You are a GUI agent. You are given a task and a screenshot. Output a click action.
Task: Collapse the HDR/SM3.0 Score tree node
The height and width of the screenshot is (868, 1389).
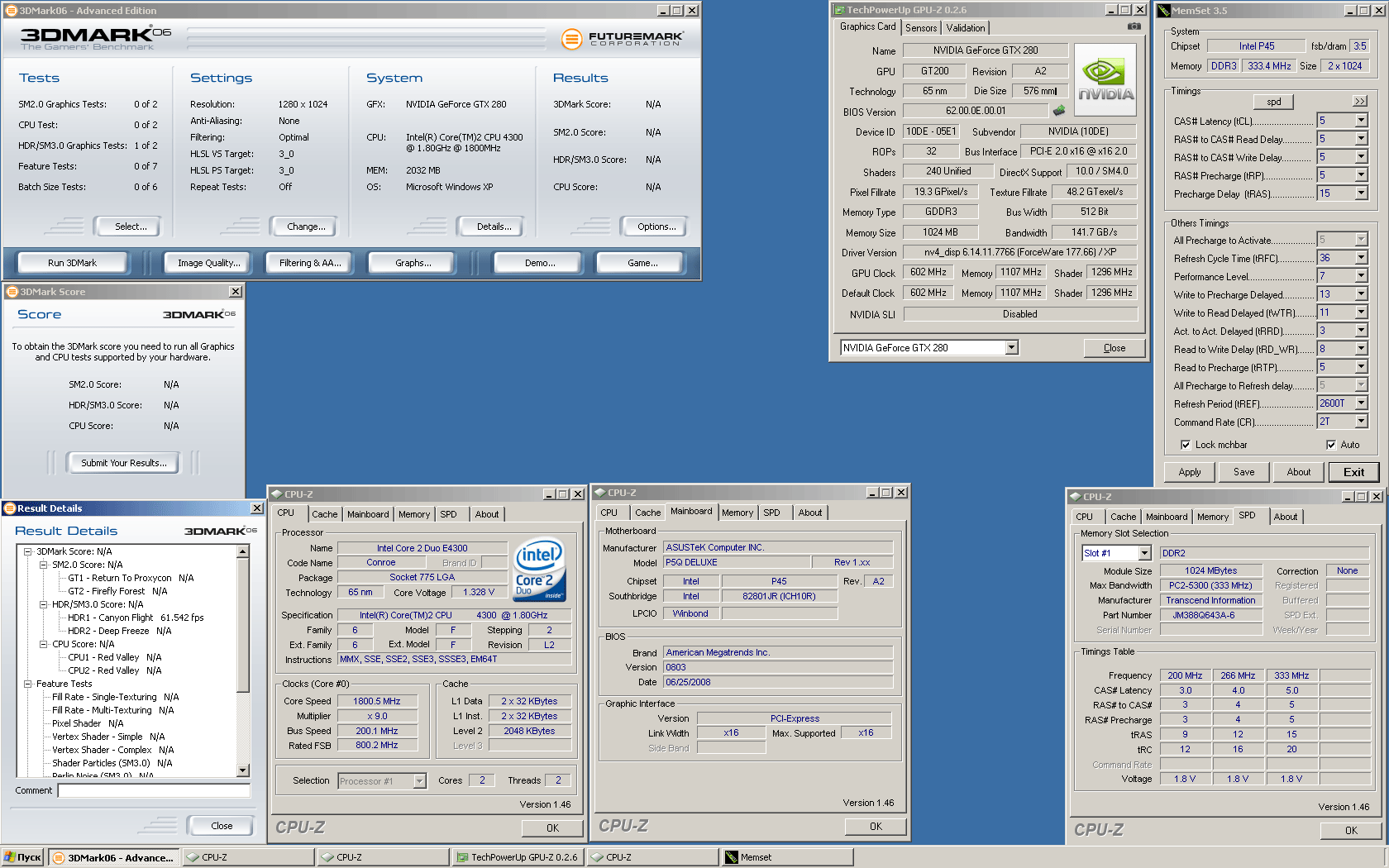[44, 604]
